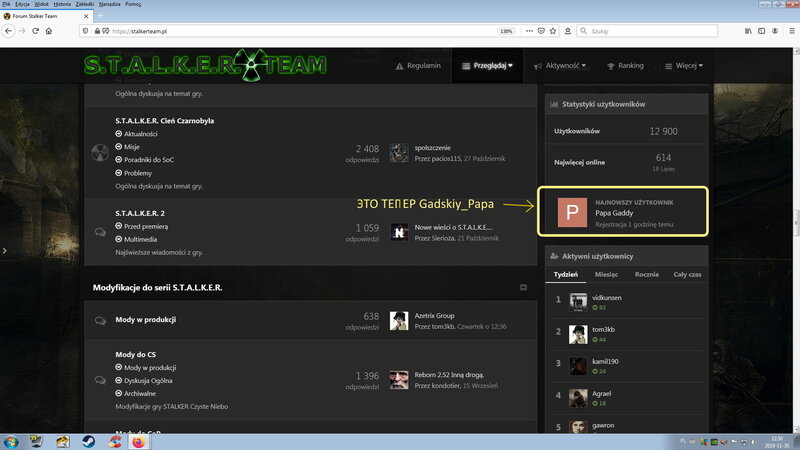Switch to the Miesiąc tab in active users
This screenshot has width=800, height=450.
[608, 275]
